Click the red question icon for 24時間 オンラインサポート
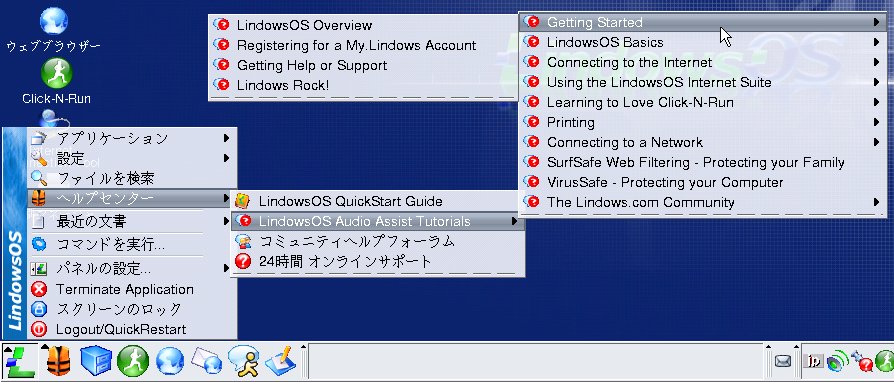 coord(243,261)
